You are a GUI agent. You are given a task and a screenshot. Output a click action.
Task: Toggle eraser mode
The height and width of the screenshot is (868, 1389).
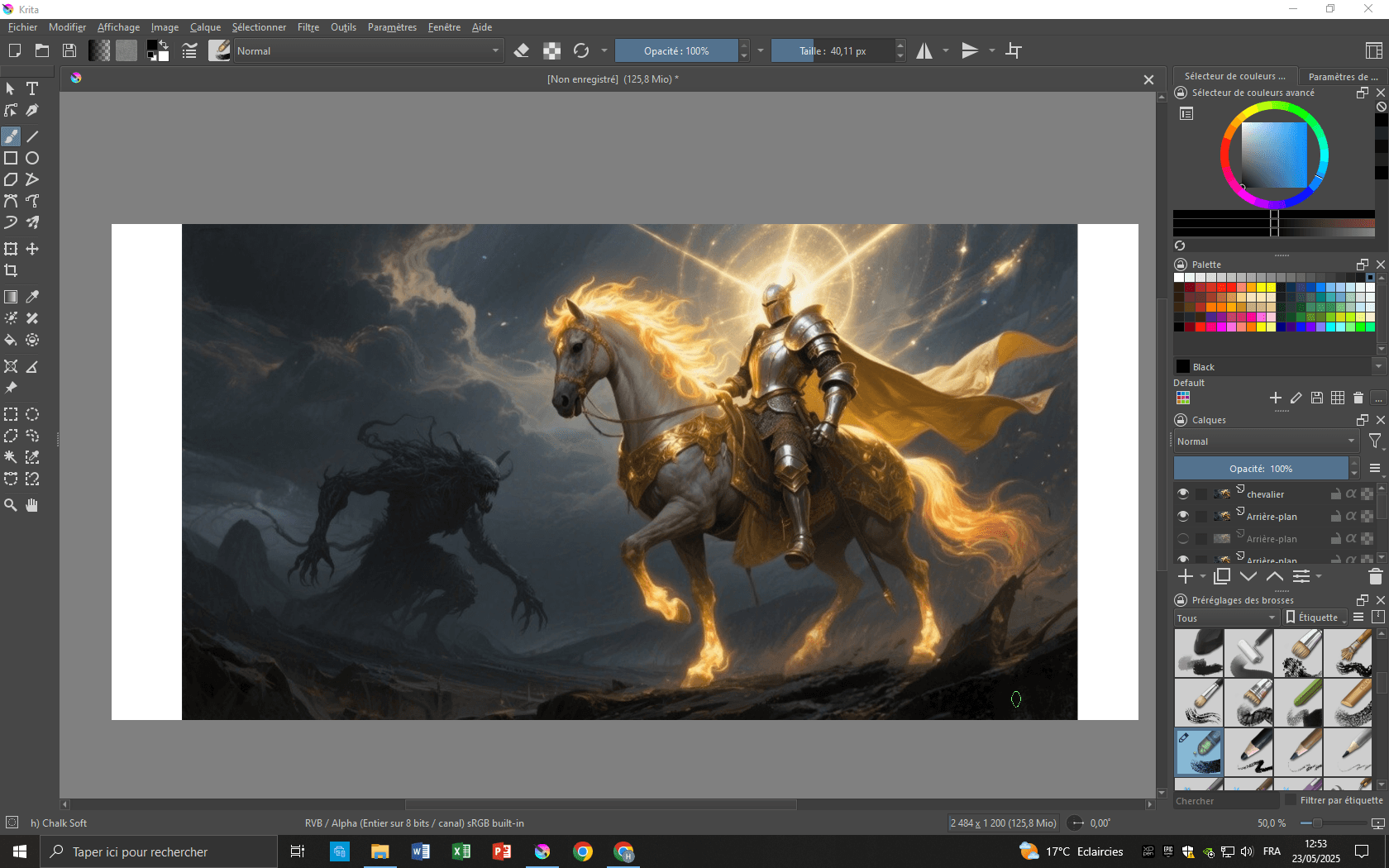(522, 50)
